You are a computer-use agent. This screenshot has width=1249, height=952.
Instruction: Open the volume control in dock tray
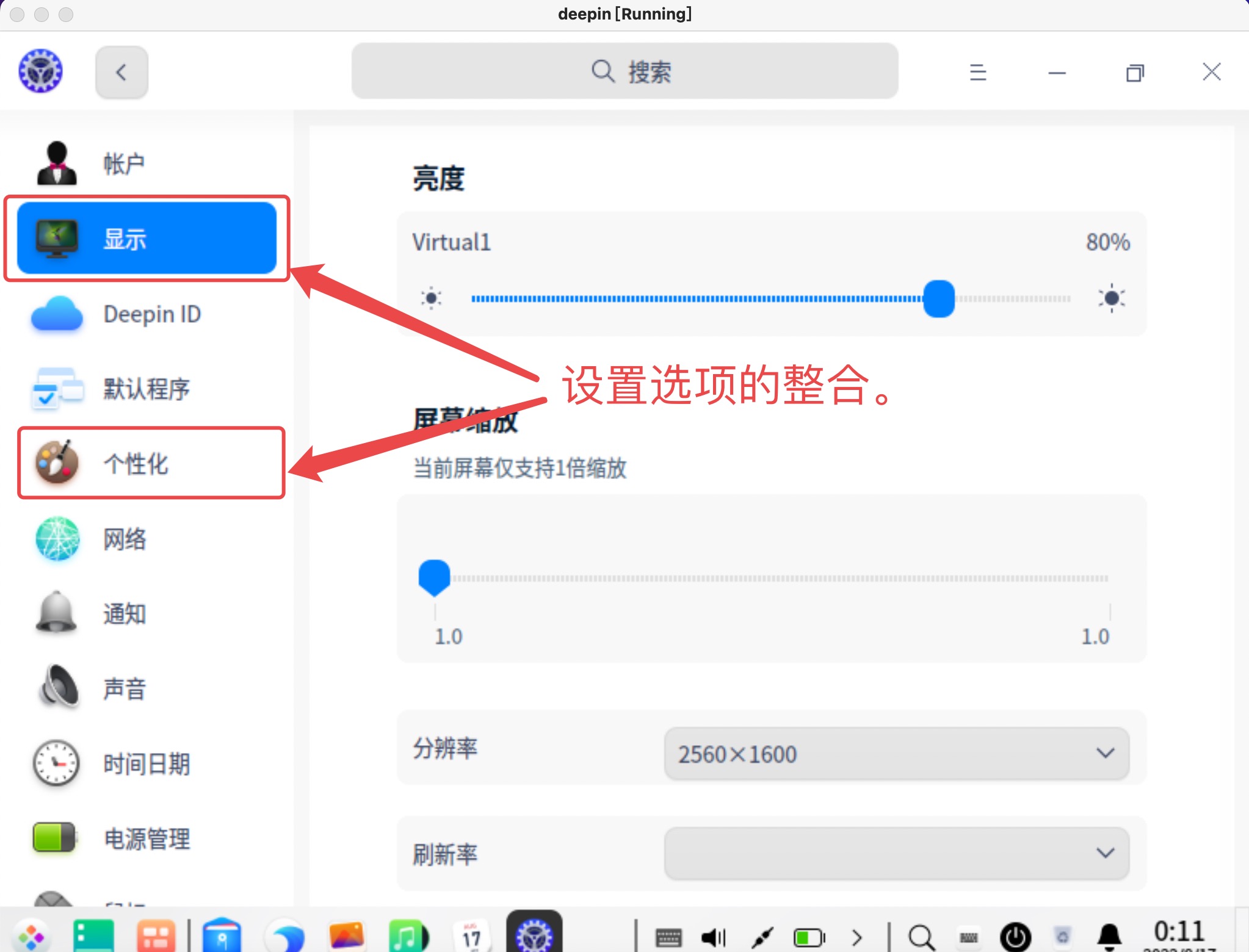[713, 937]
